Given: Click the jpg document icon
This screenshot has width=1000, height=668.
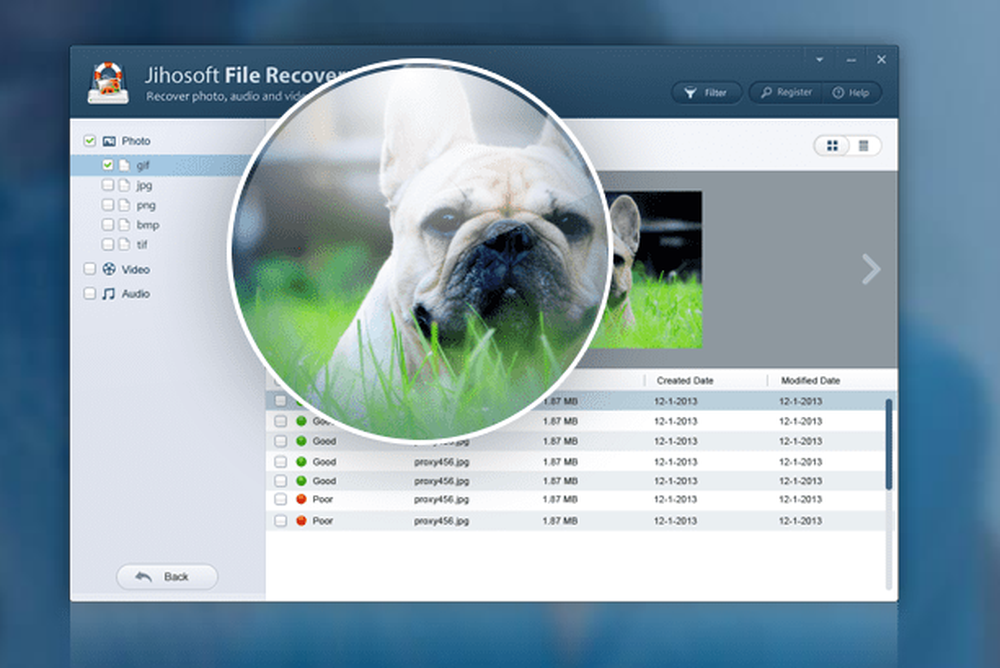Looking at the screenshot, I should coord(124,185).
